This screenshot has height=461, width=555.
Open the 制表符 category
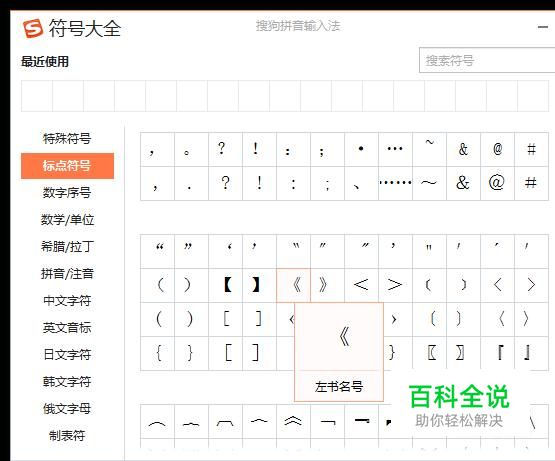tap(67, 436)
